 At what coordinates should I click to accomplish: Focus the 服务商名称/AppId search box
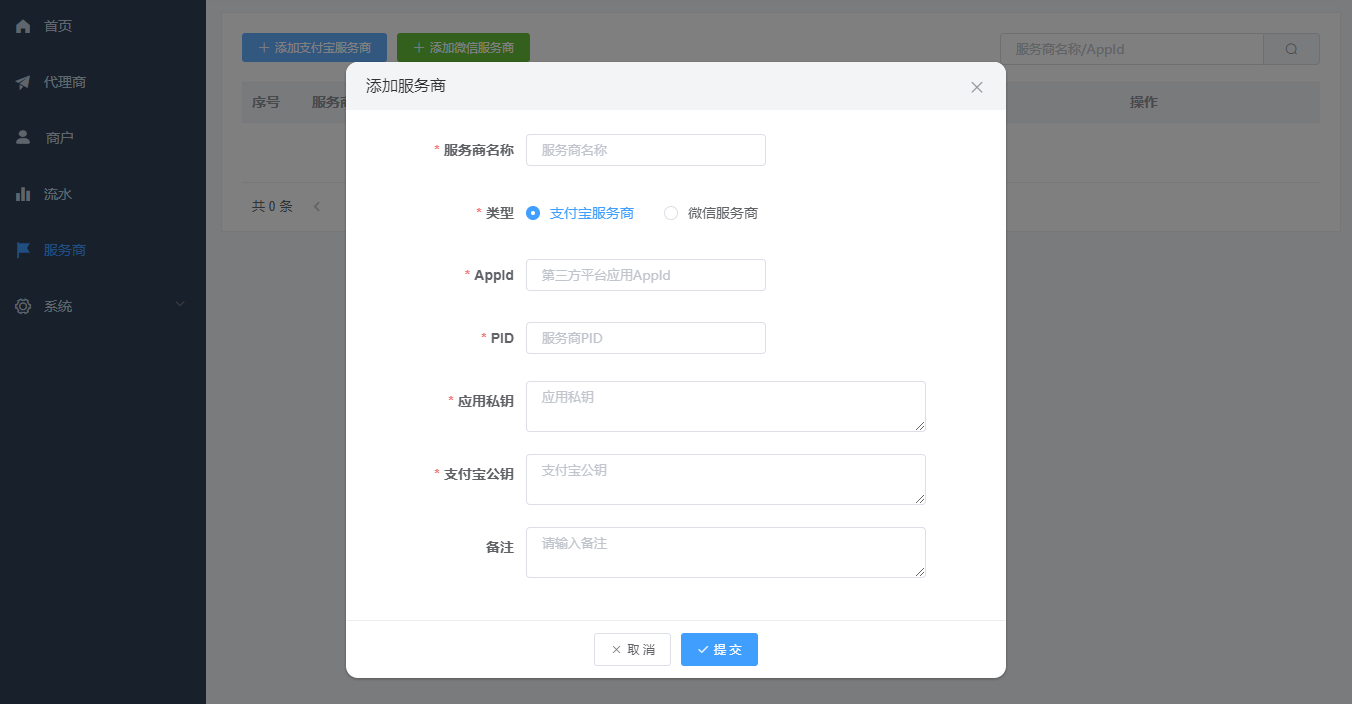coord(1130,48)
